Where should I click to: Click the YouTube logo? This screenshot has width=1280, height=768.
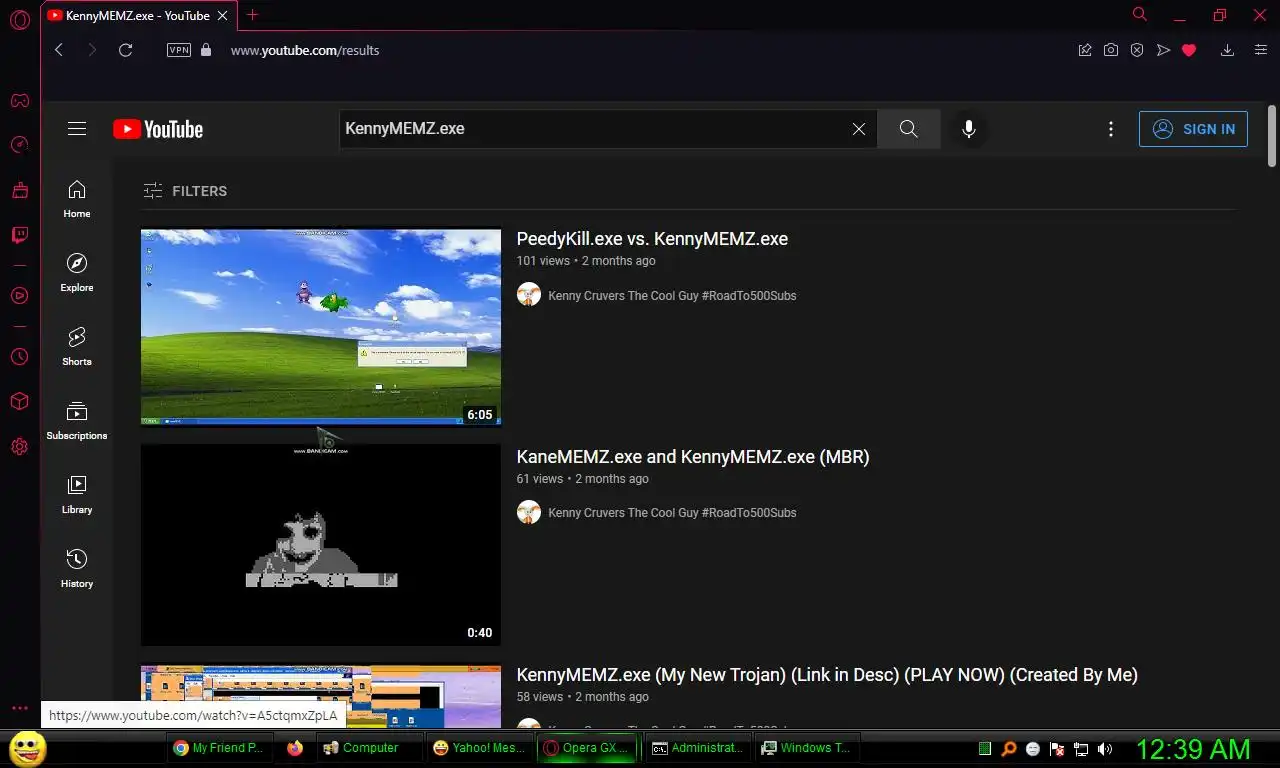(158, 129)
